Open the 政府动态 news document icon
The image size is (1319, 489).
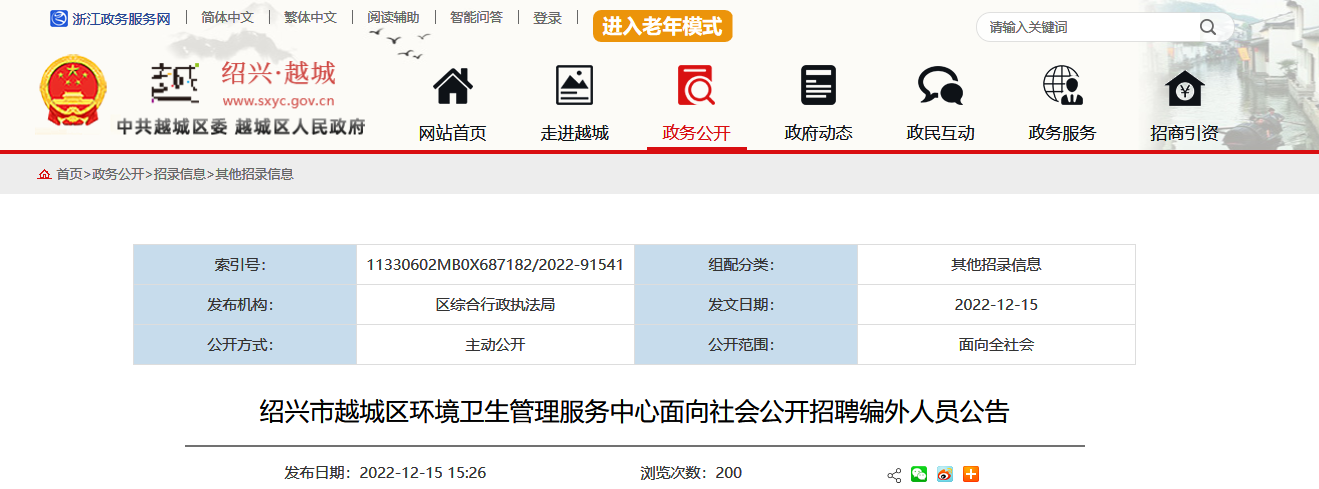(x=818, y=86)
